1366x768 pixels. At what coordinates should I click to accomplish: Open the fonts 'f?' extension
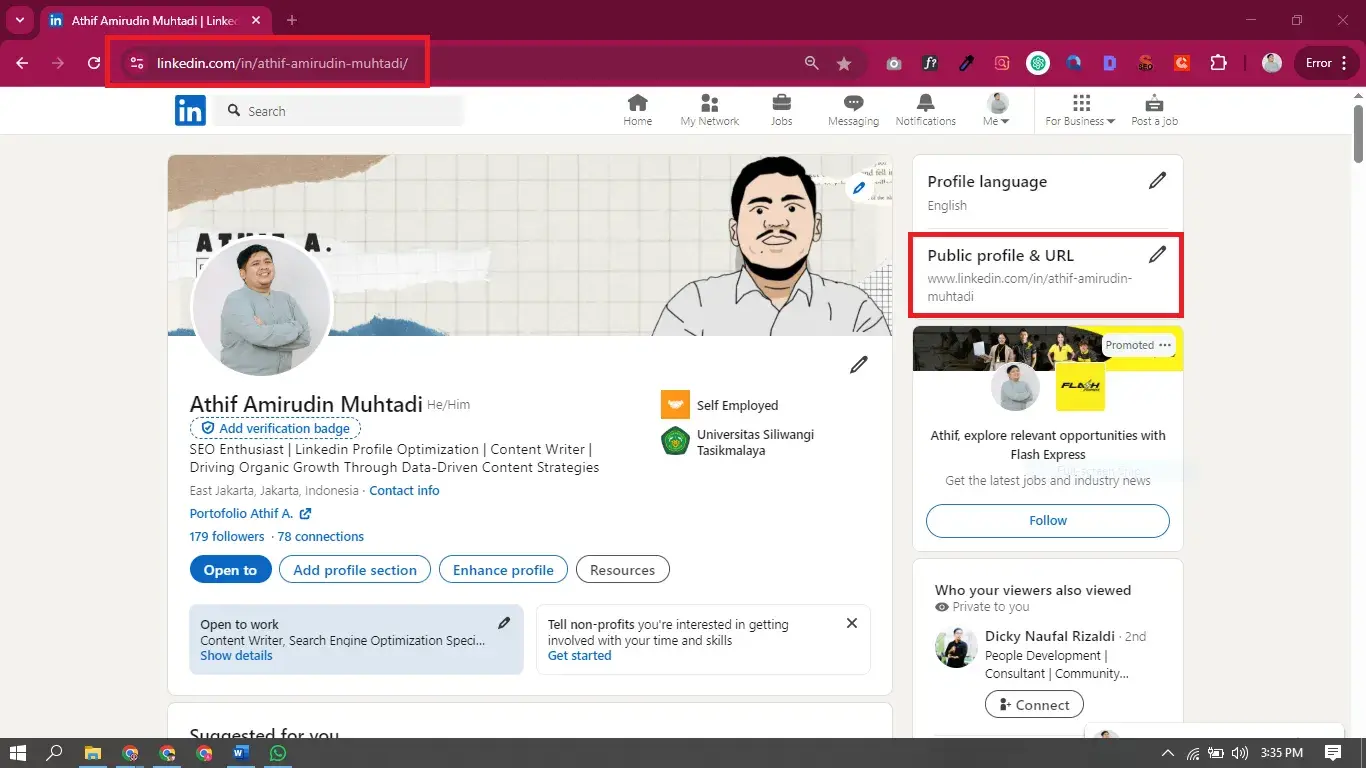coord(930,63)
